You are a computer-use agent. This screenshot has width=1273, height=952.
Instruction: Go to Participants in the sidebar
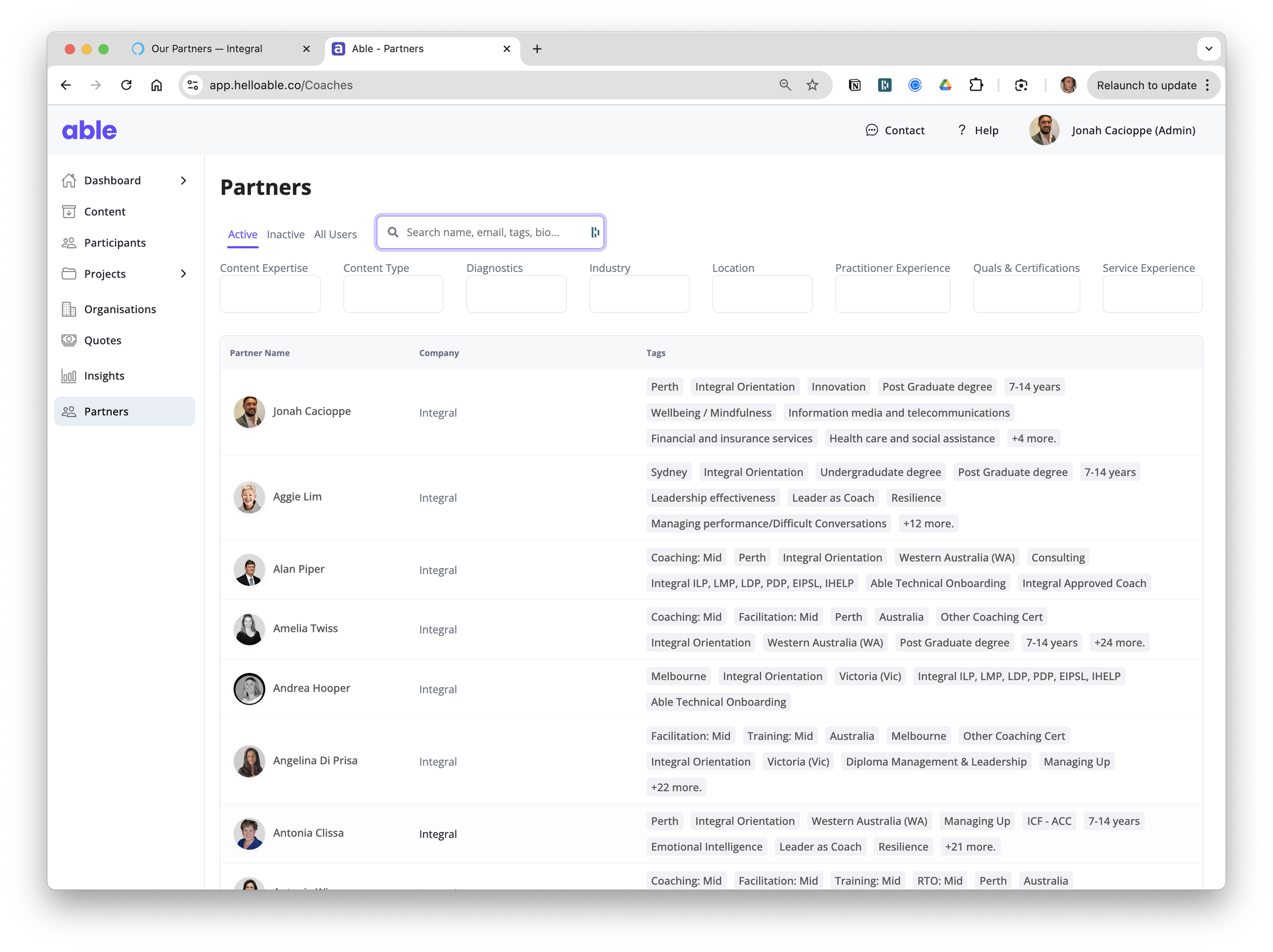click(115, 243)
